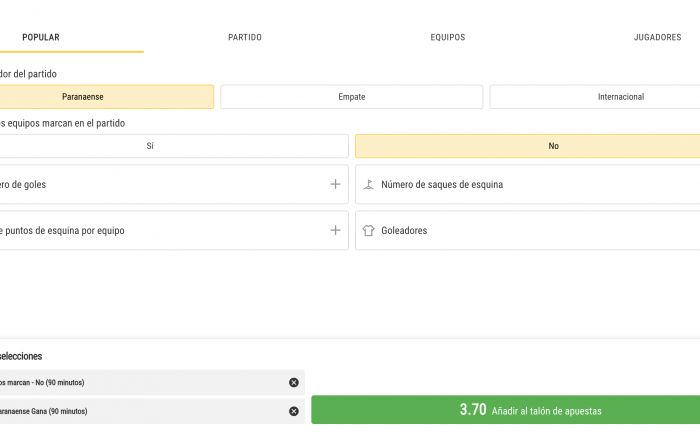Click the corner flag icon
700x441 pixels.
click(x=368, y=184)
